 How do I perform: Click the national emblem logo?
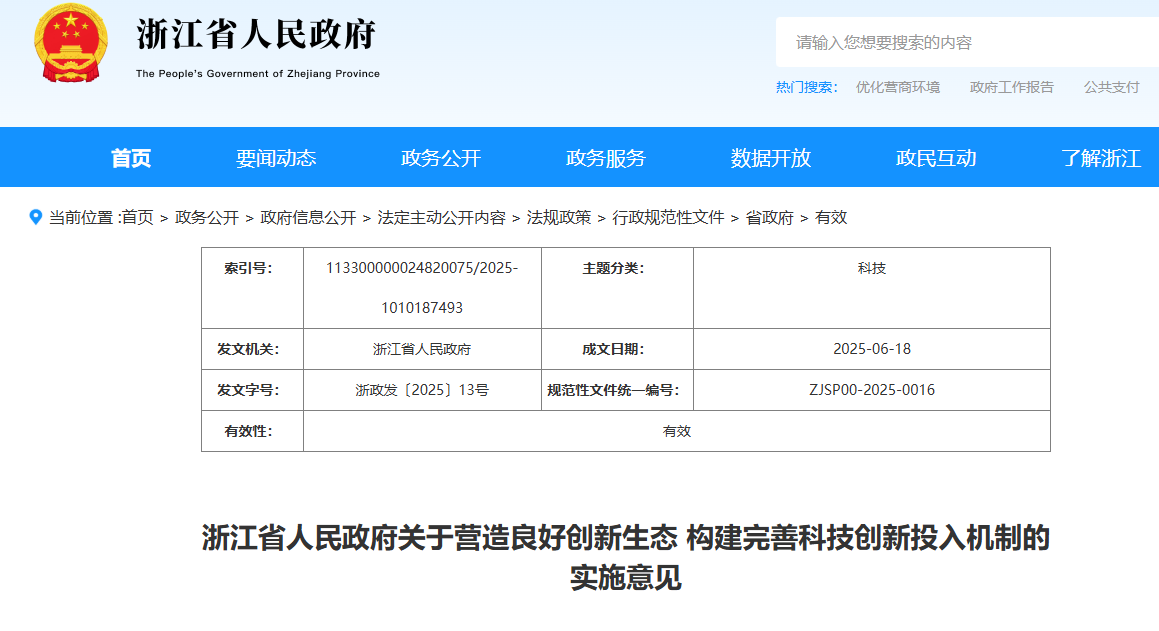click(71, 43)
